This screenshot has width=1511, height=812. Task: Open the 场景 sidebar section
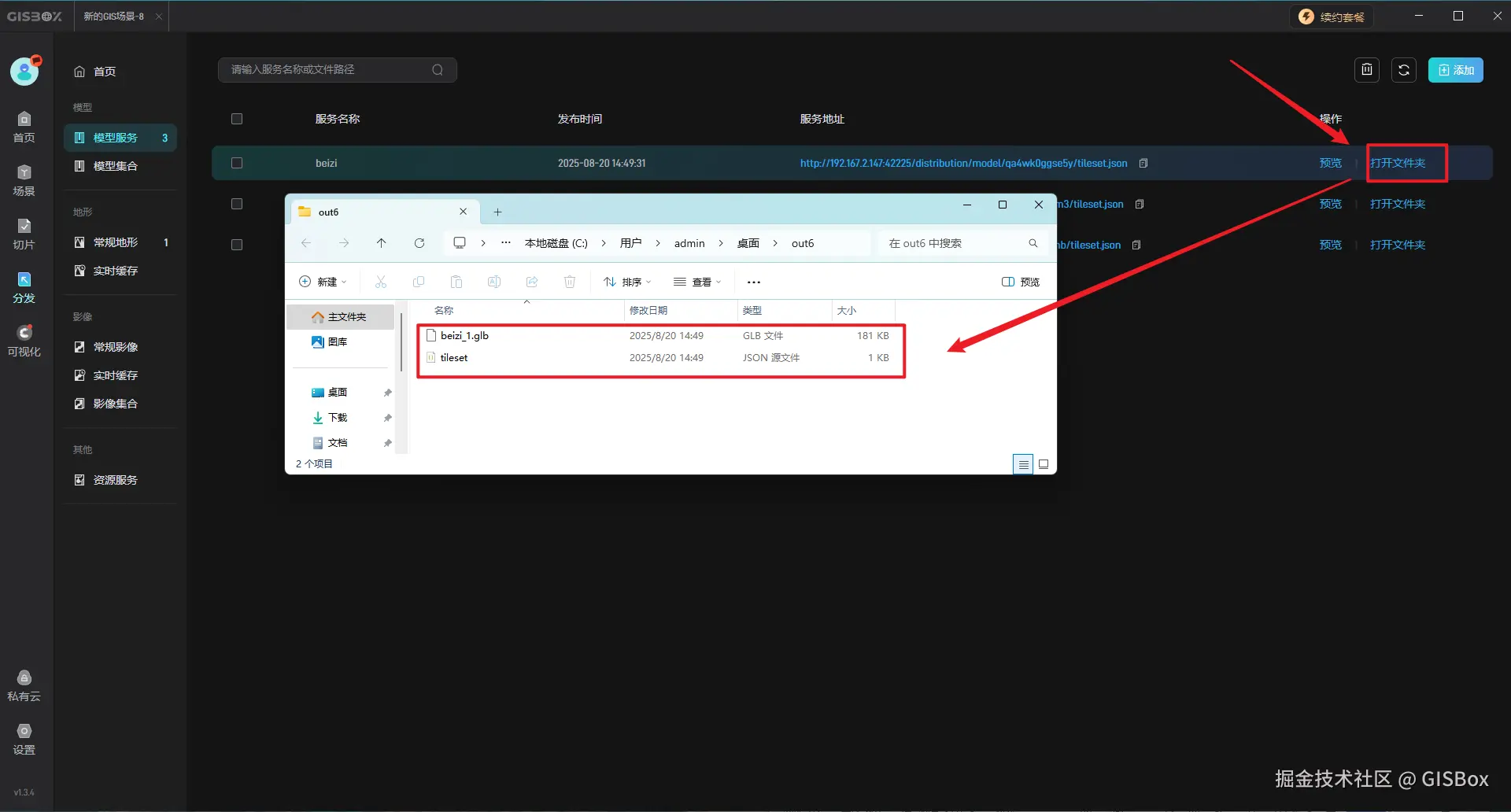pyautogui.click(x=24, y=180)
